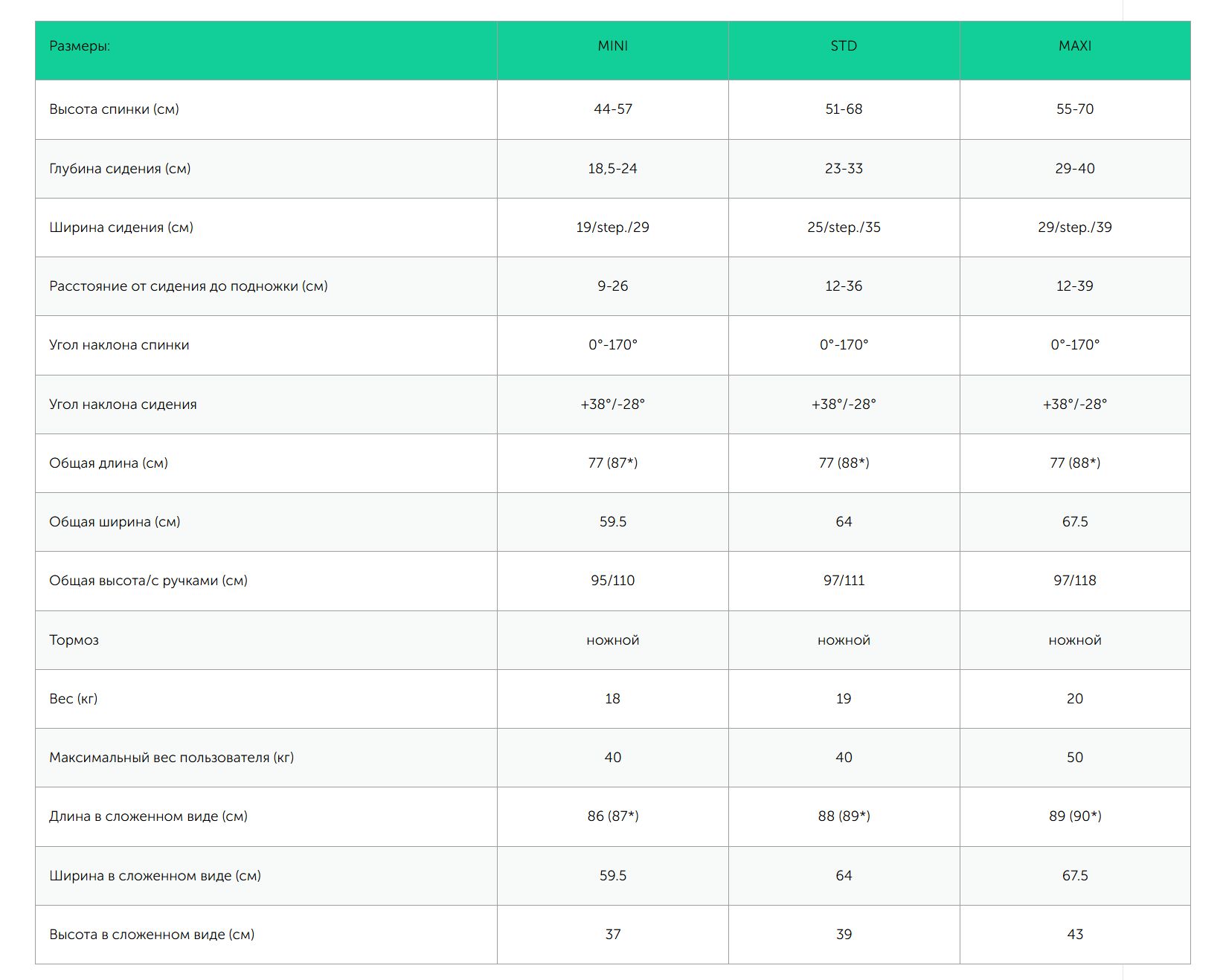Image resolution: width=1223 pixels, height=980 pixels.
Task: Click the value 89 (90*)
Action: click(1075, 816)
